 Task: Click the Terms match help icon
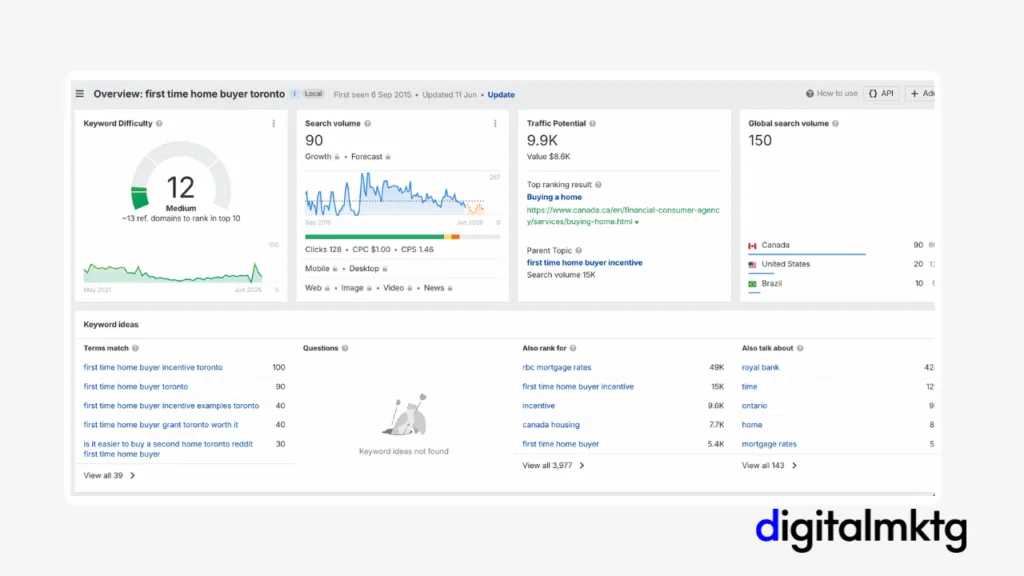(x=136, y=349)
